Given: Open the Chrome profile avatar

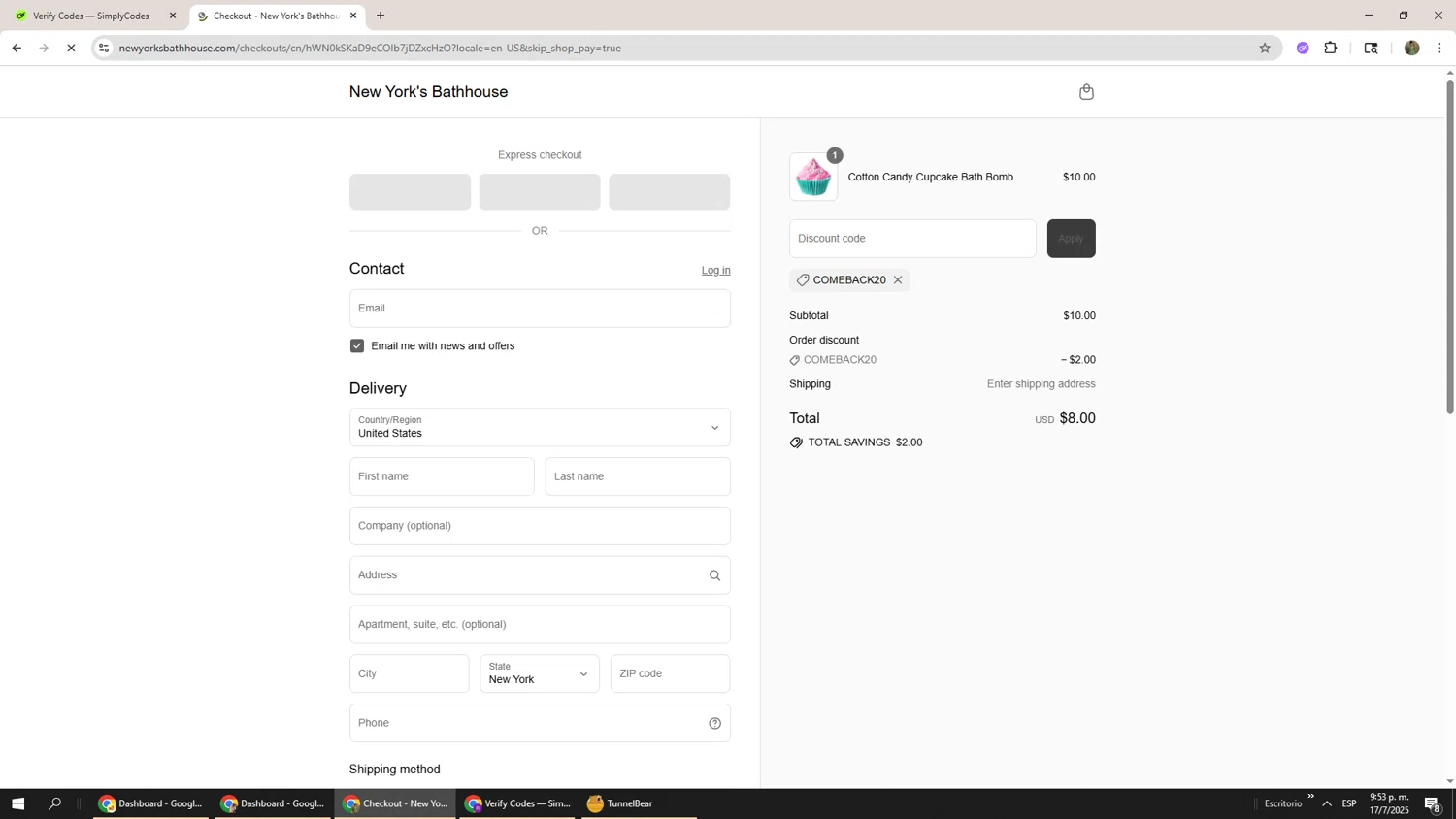Looking at the screenshot, I should (1411, 48).
